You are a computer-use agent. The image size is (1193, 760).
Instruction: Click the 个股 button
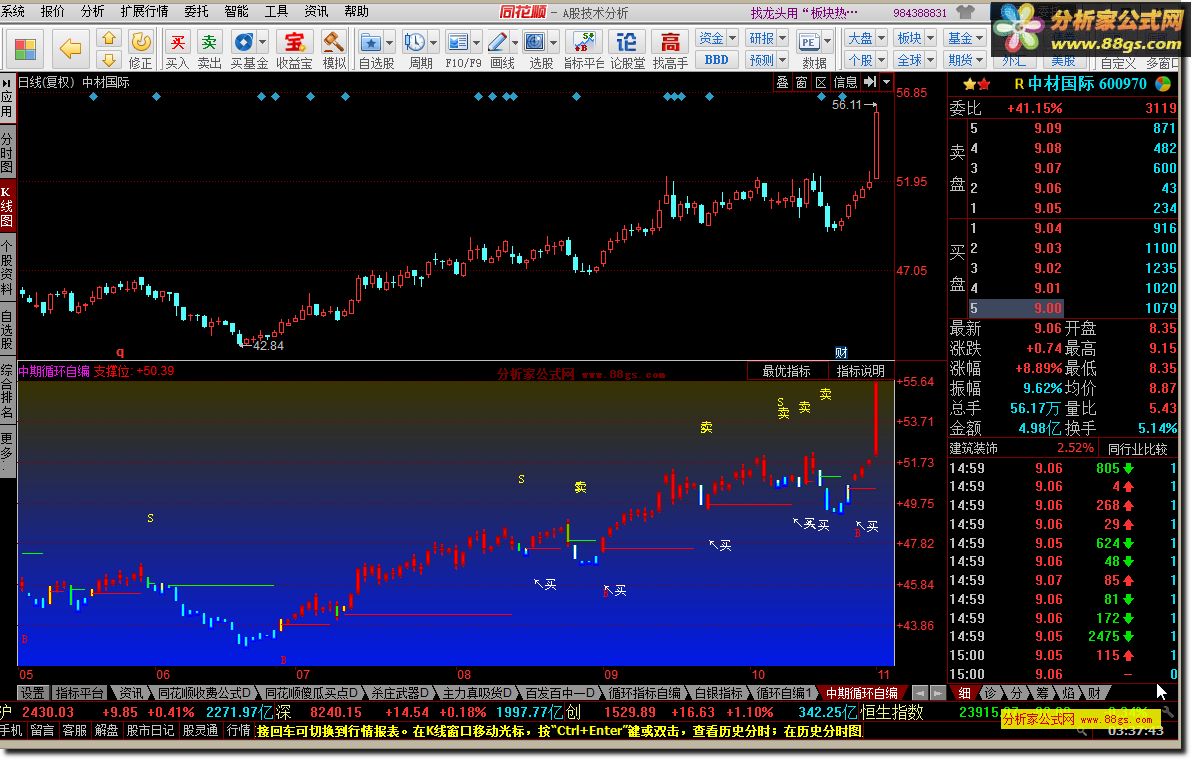(x=860, y=60)
